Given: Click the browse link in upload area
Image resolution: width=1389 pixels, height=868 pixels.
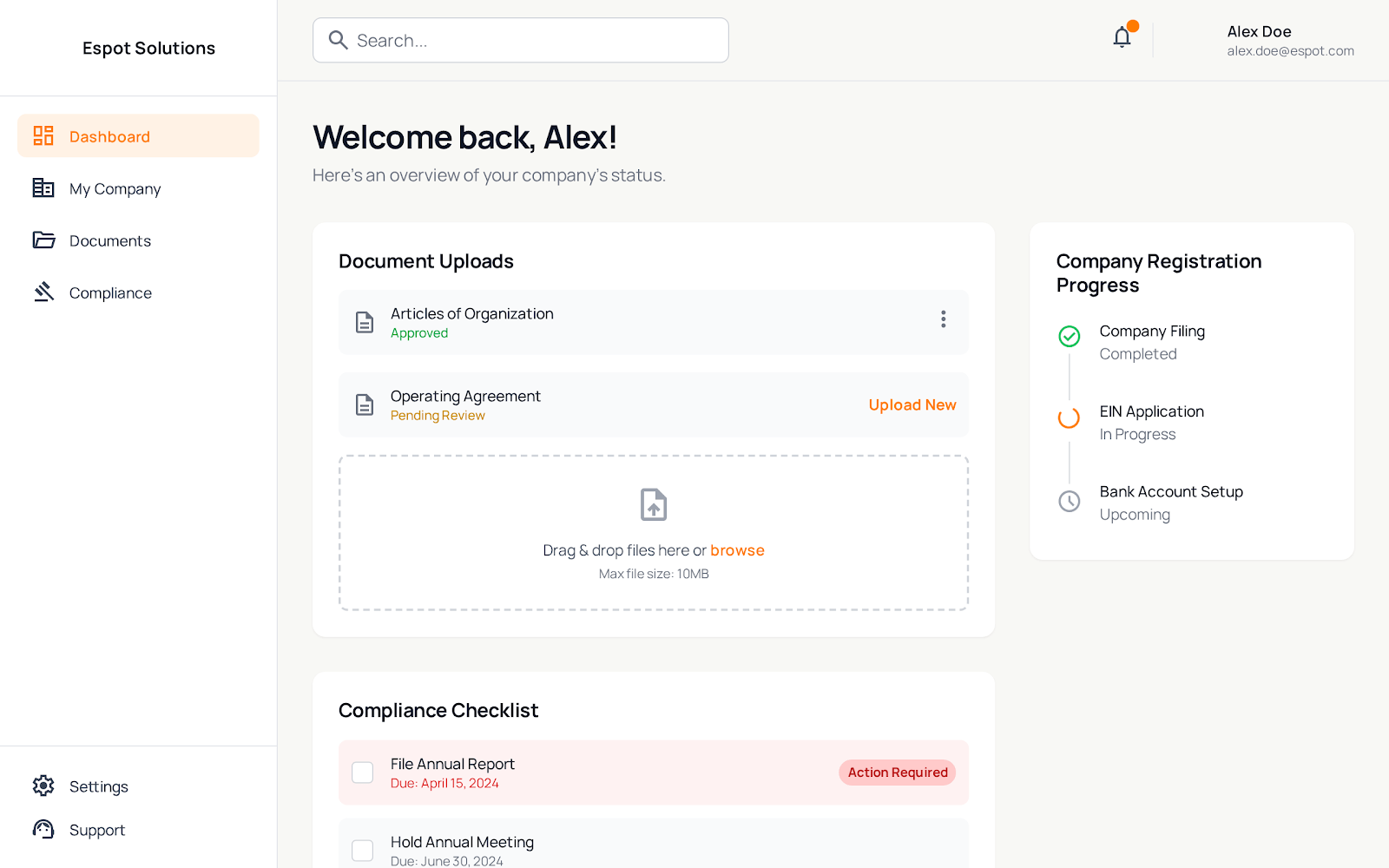Looking at the screenshot, I should pos(737,550).
